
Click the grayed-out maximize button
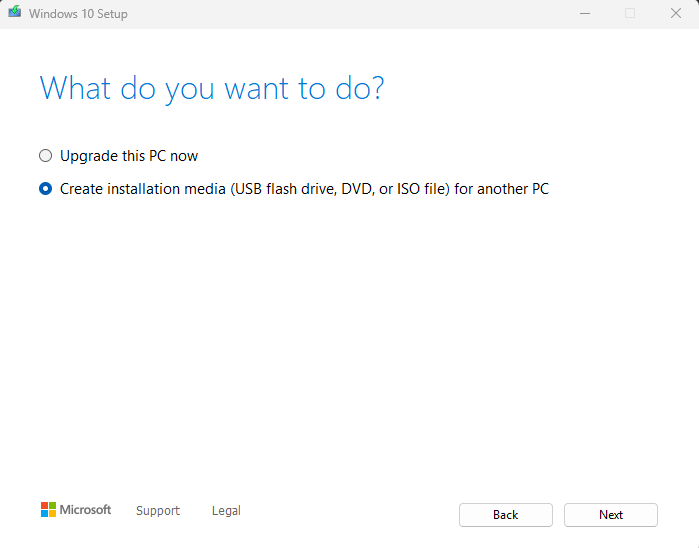pyautogui.click(x=630, y=13)
